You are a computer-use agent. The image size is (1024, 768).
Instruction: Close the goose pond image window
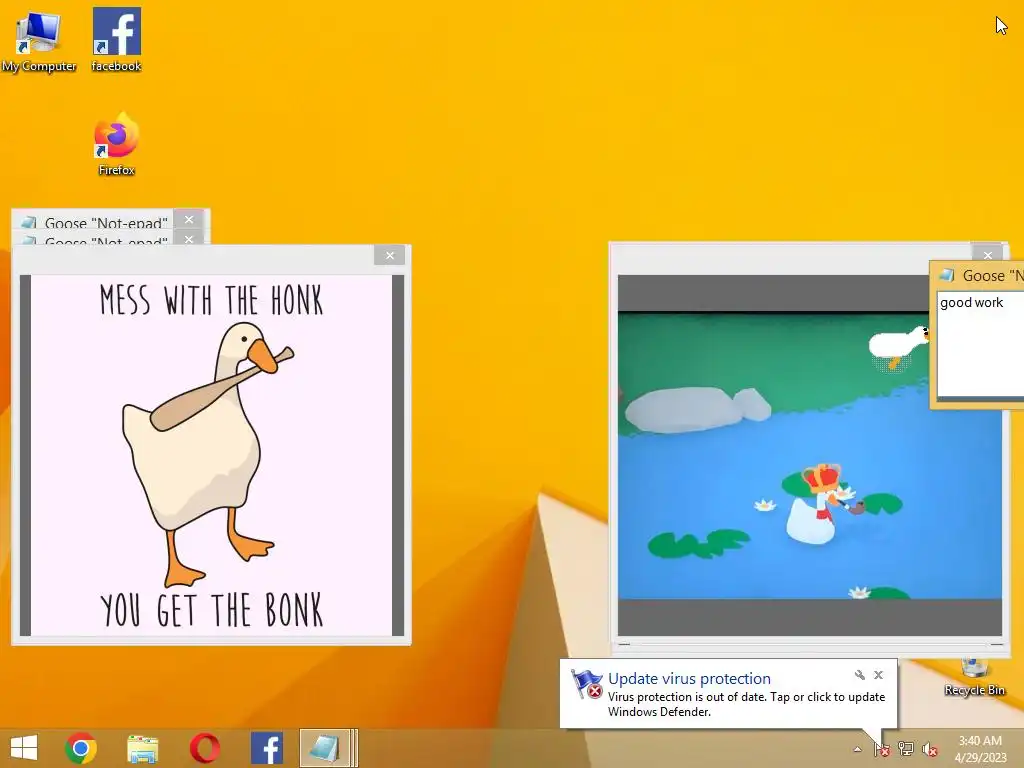pyautogui.click(x=987, y=254)
